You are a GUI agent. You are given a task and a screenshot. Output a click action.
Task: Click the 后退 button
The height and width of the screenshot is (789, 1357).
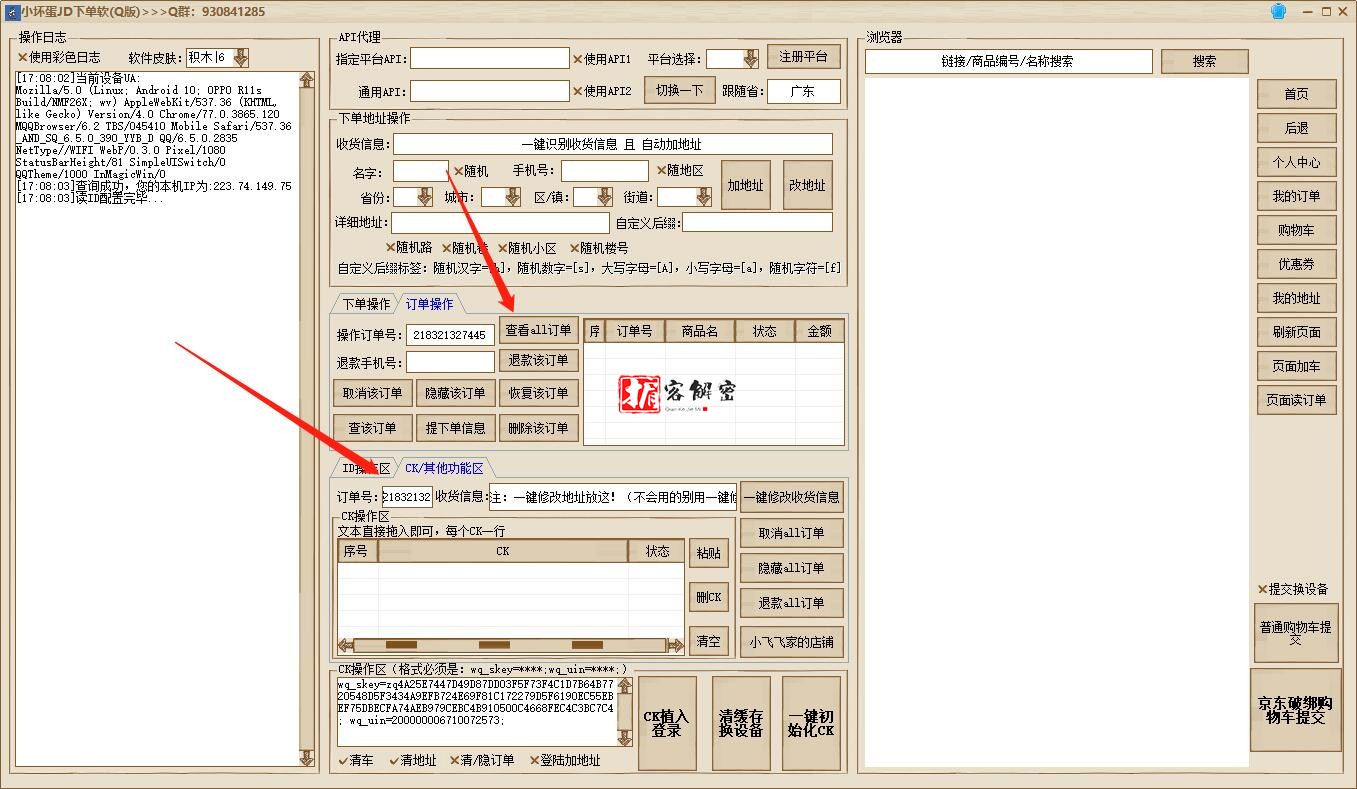[1296, 128]
